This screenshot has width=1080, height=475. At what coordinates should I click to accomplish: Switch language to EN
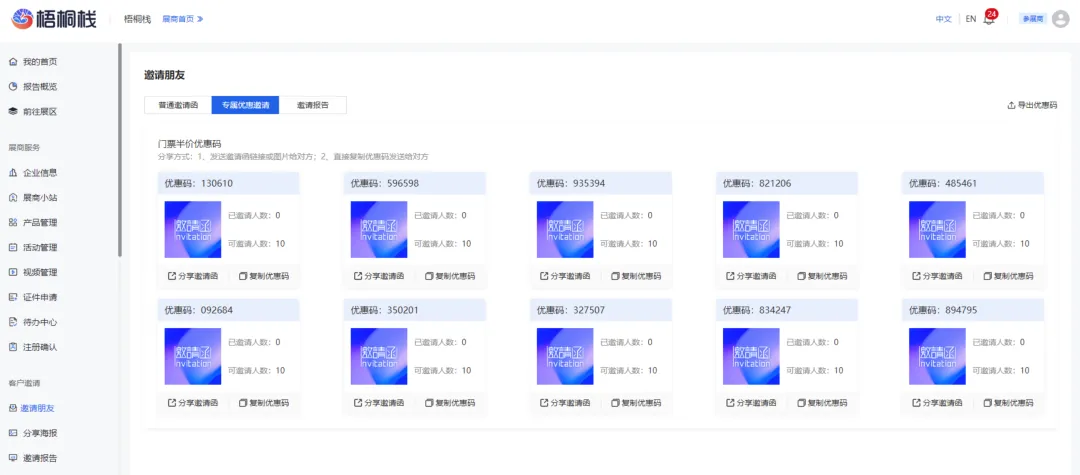pos(970,19)
